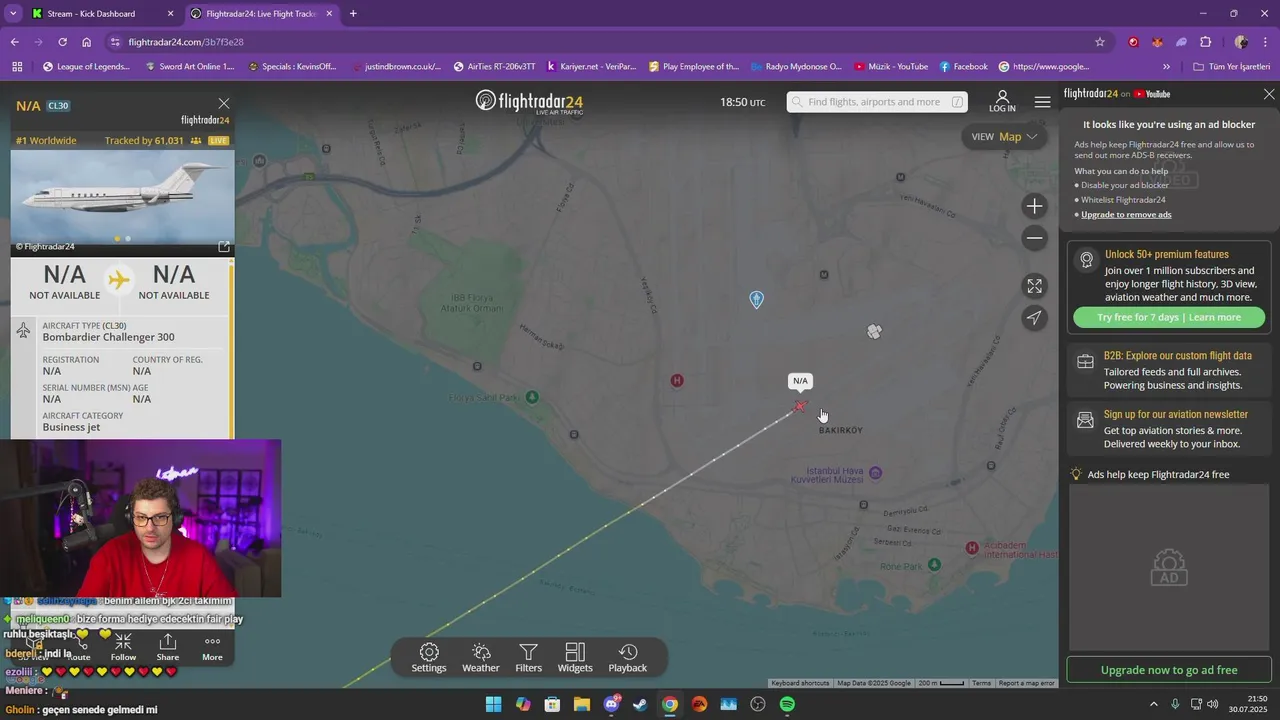Show hidden system tray icons
The height and width of the screenshot is (720, 1280).
1153,704
